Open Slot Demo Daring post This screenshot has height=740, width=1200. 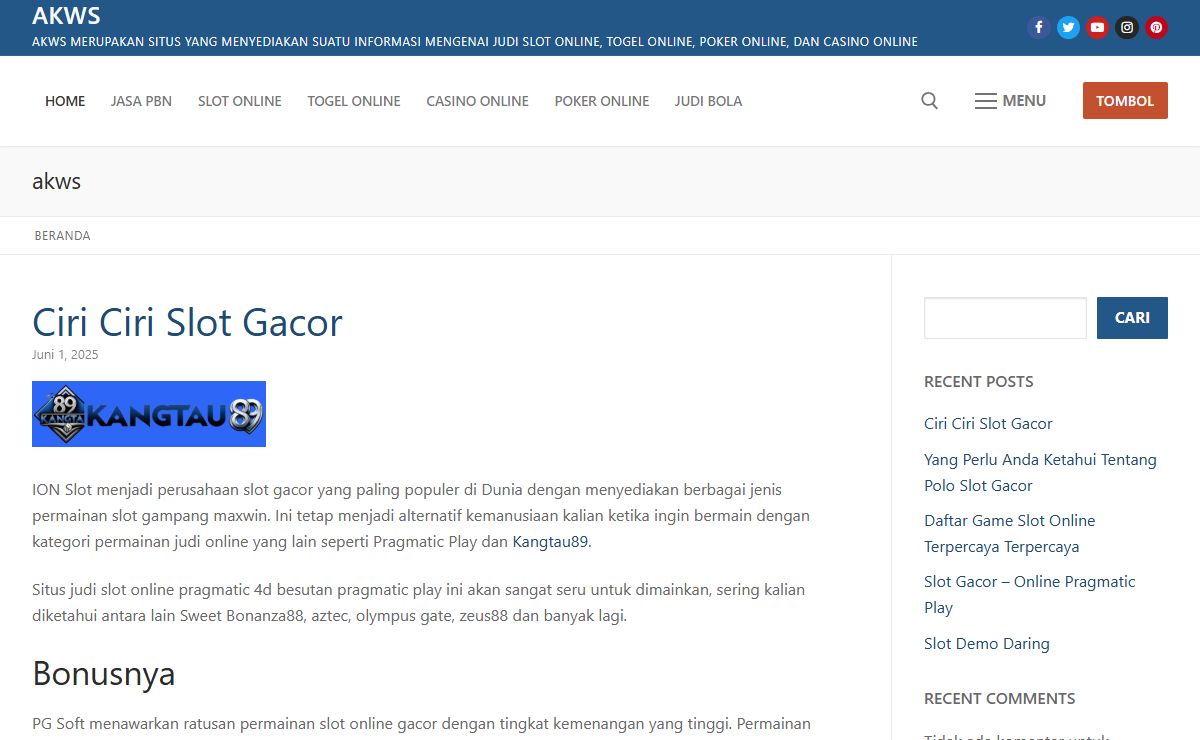(987, 644)
